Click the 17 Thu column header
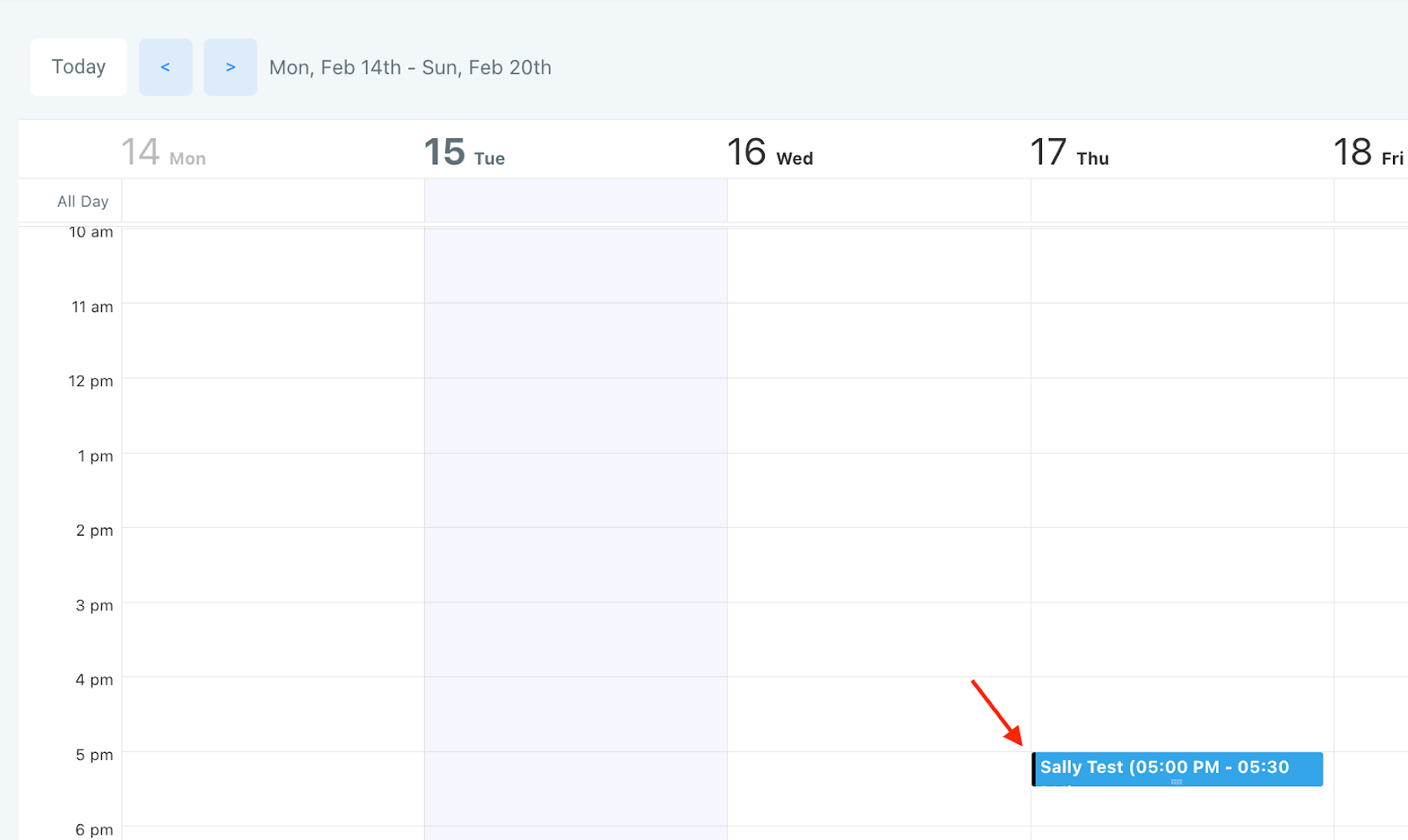Image resolution: width=1408 pixels, height=840 pixels. click(1070, 152)
